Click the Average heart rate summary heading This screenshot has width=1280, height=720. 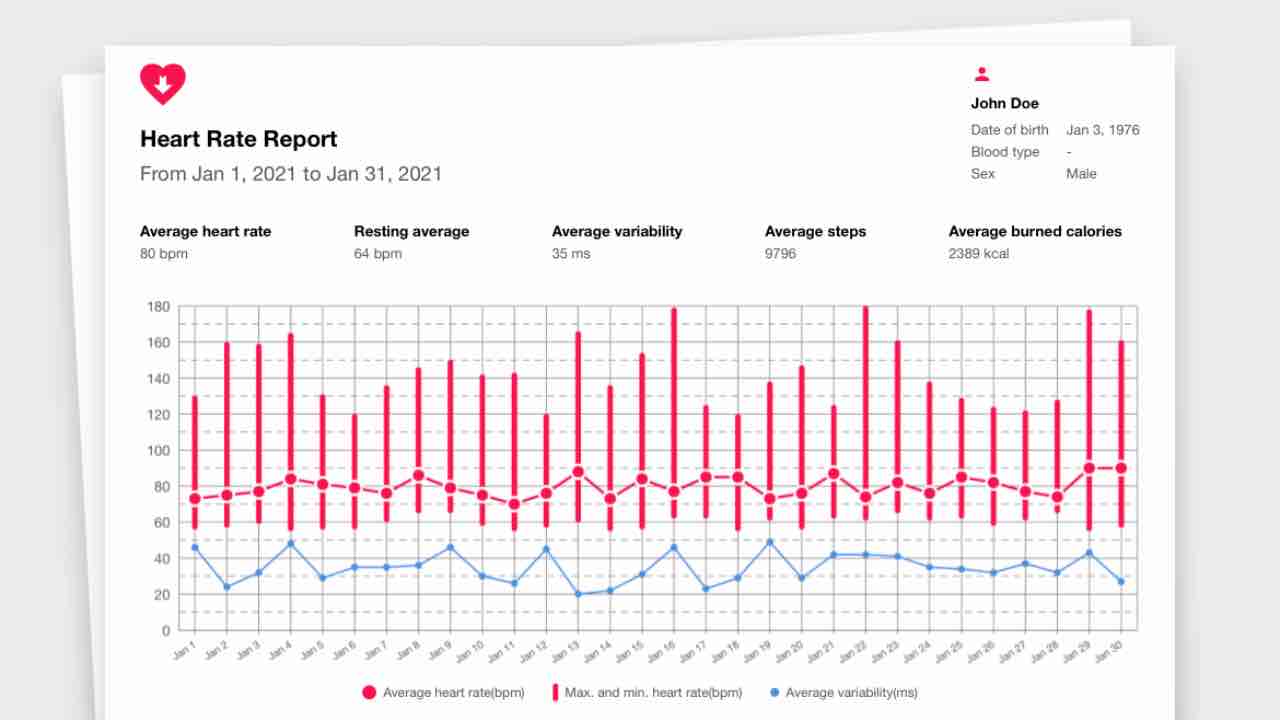coord(205,231)
